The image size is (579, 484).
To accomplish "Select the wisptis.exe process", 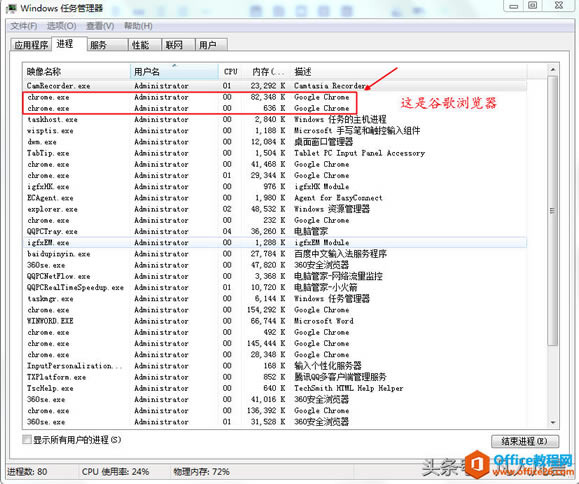I will 275,131.
